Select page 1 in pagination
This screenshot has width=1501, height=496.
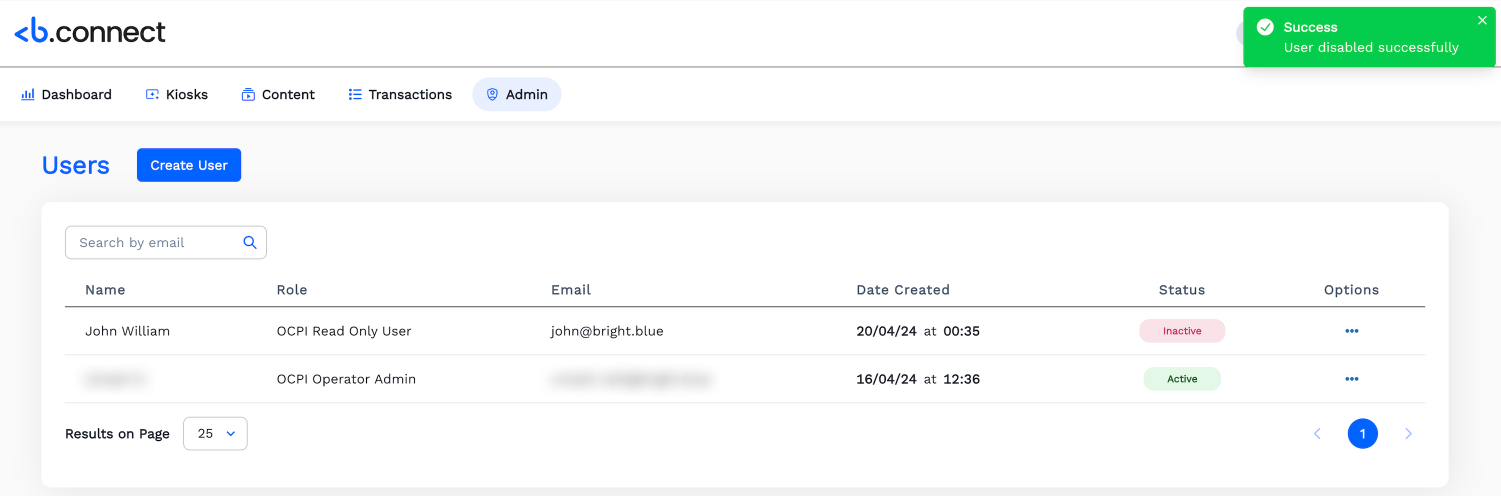(1362, 434)
